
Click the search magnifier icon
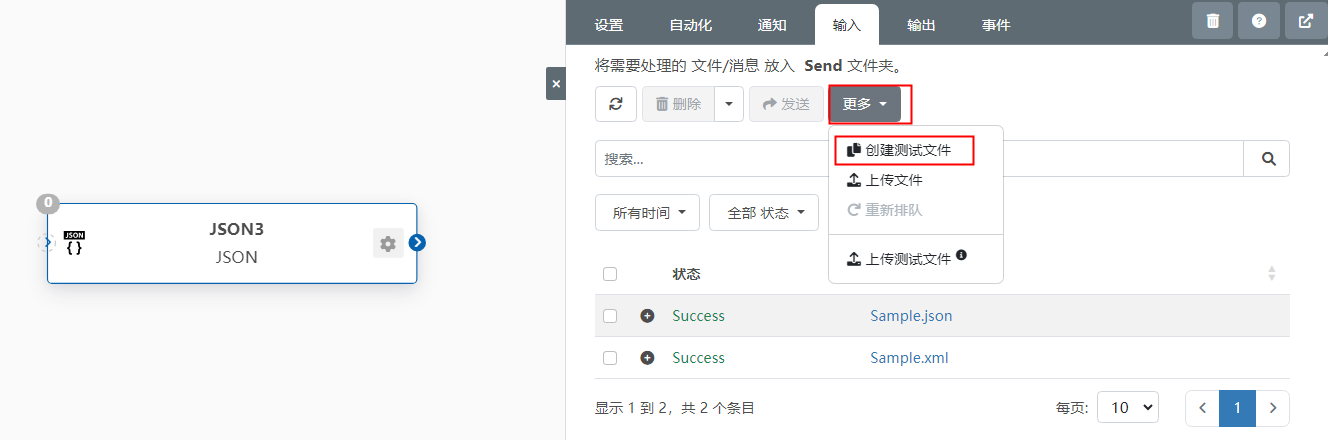(x=1267, y=158)
